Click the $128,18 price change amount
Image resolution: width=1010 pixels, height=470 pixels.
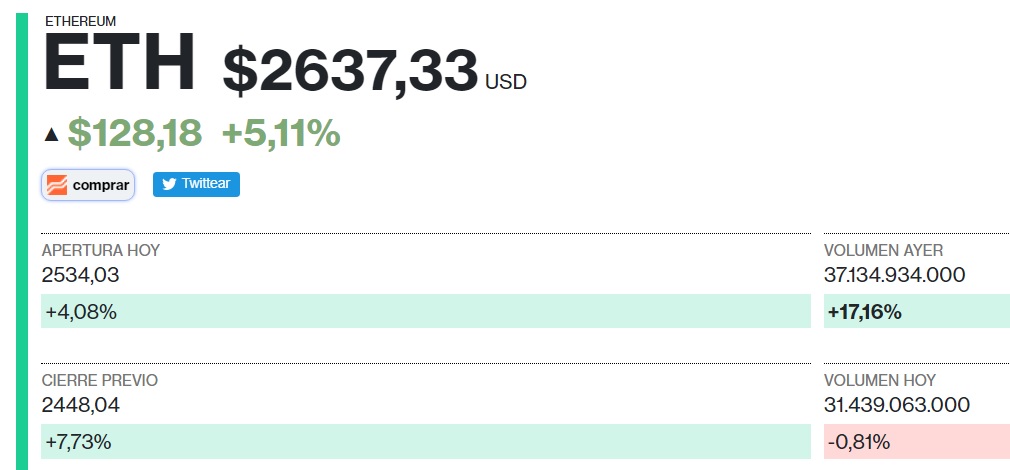click(x=134, y=133)
